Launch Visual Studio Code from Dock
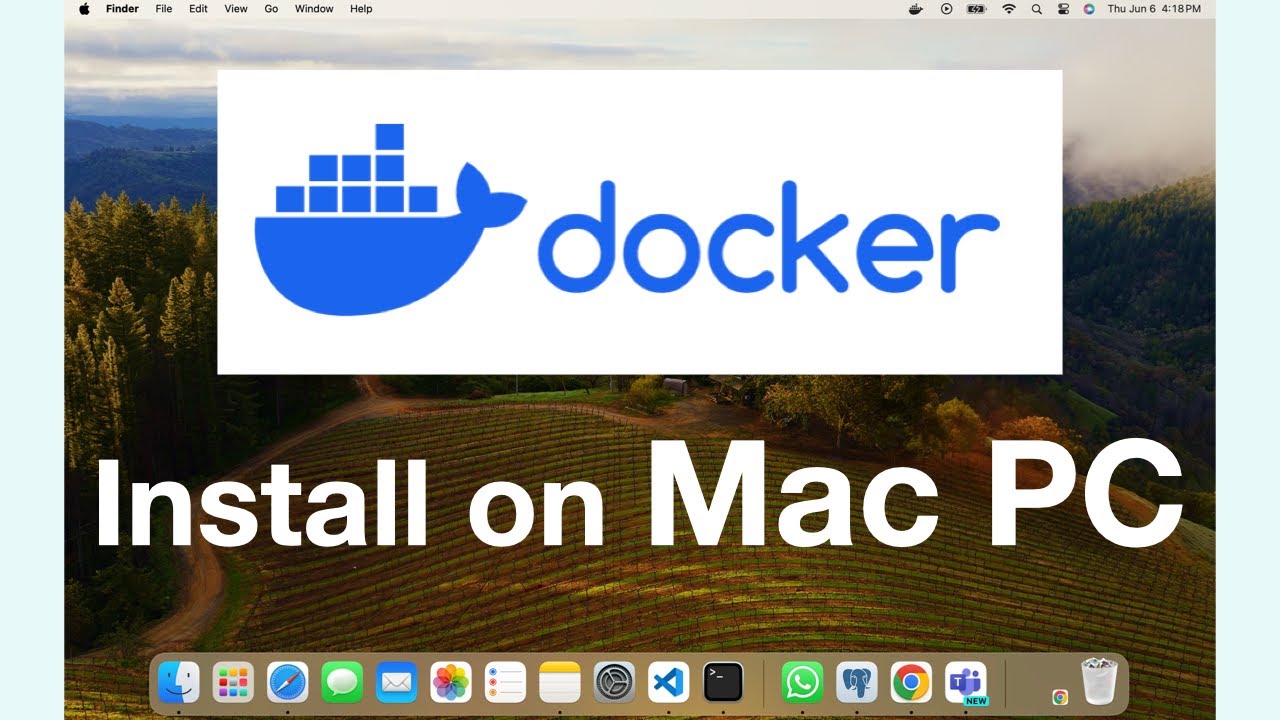 pos(668,683)
